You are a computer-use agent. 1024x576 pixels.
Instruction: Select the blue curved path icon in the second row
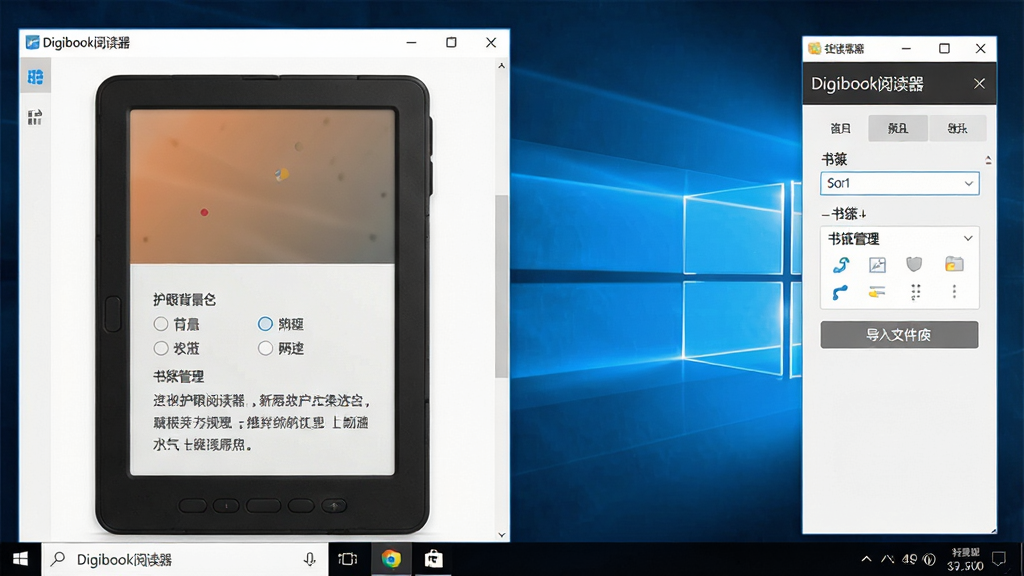pyautogui.click(x=840, y=293)
